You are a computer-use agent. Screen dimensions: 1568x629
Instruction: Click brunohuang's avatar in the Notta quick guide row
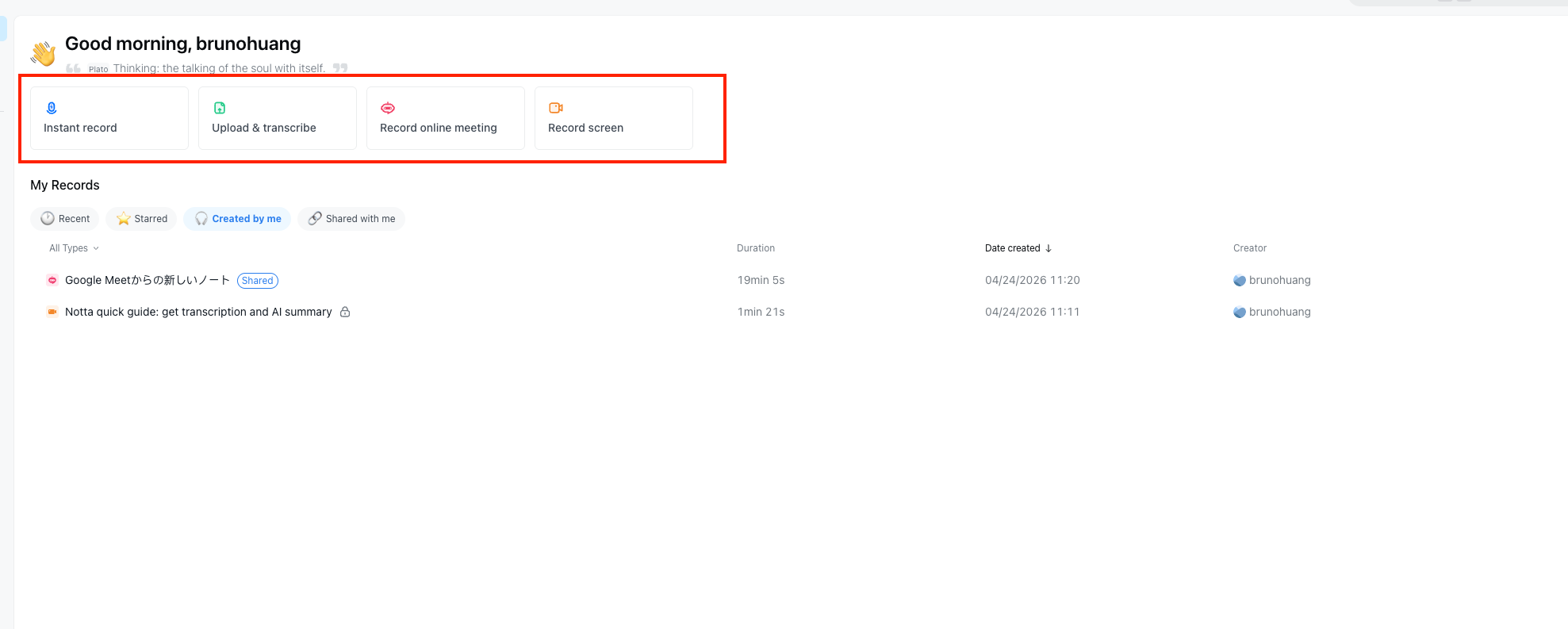[1240, 312]
